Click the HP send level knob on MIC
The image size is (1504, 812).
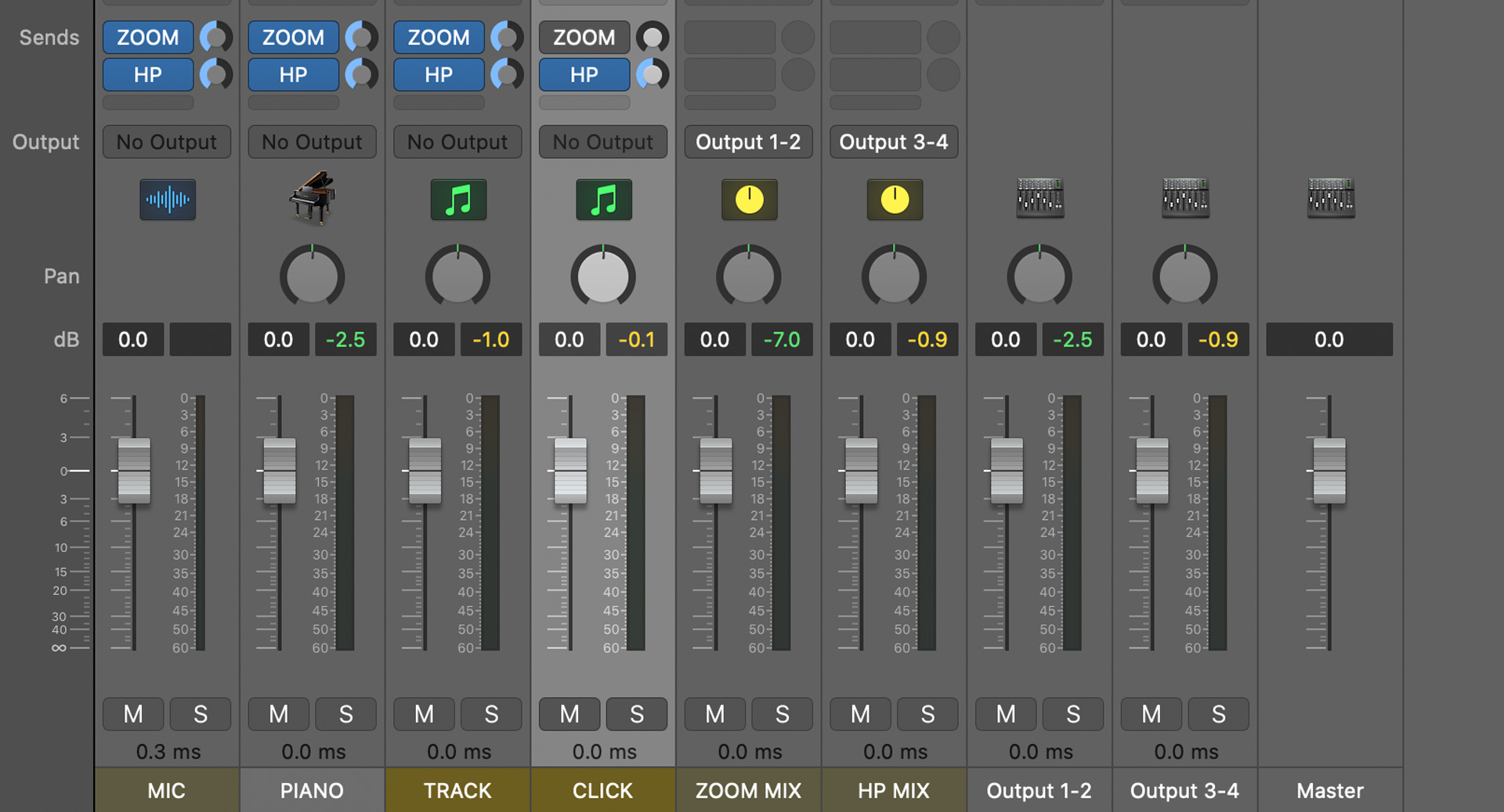pos(216,74)
